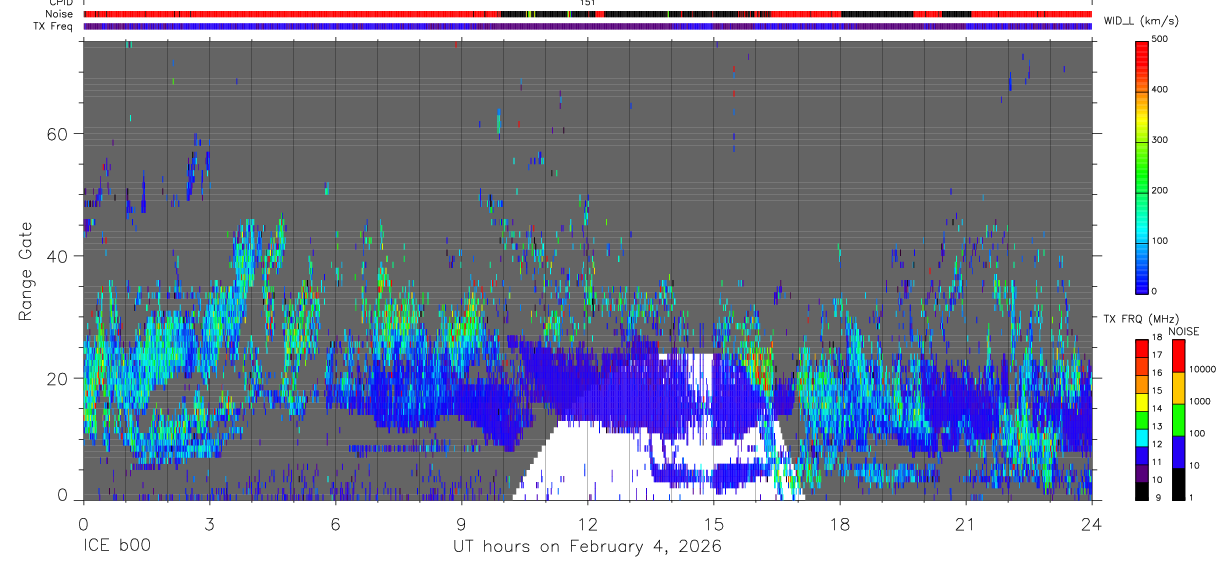1228x567 pixels.
Task: Click the 24 tick on UT hours axis
Action: 1092,523
